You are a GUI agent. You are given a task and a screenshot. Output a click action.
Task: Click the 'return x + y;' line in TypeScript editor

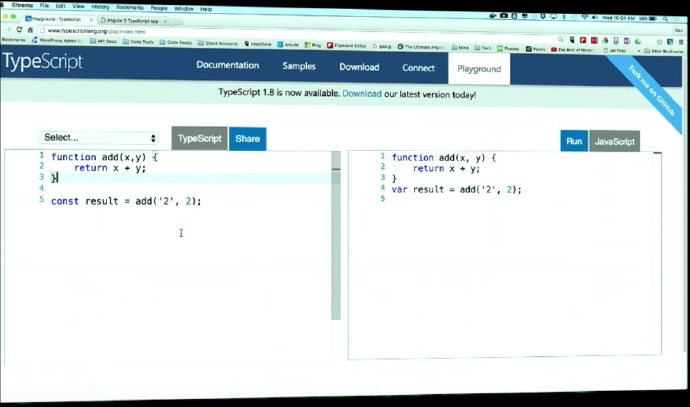110,168
